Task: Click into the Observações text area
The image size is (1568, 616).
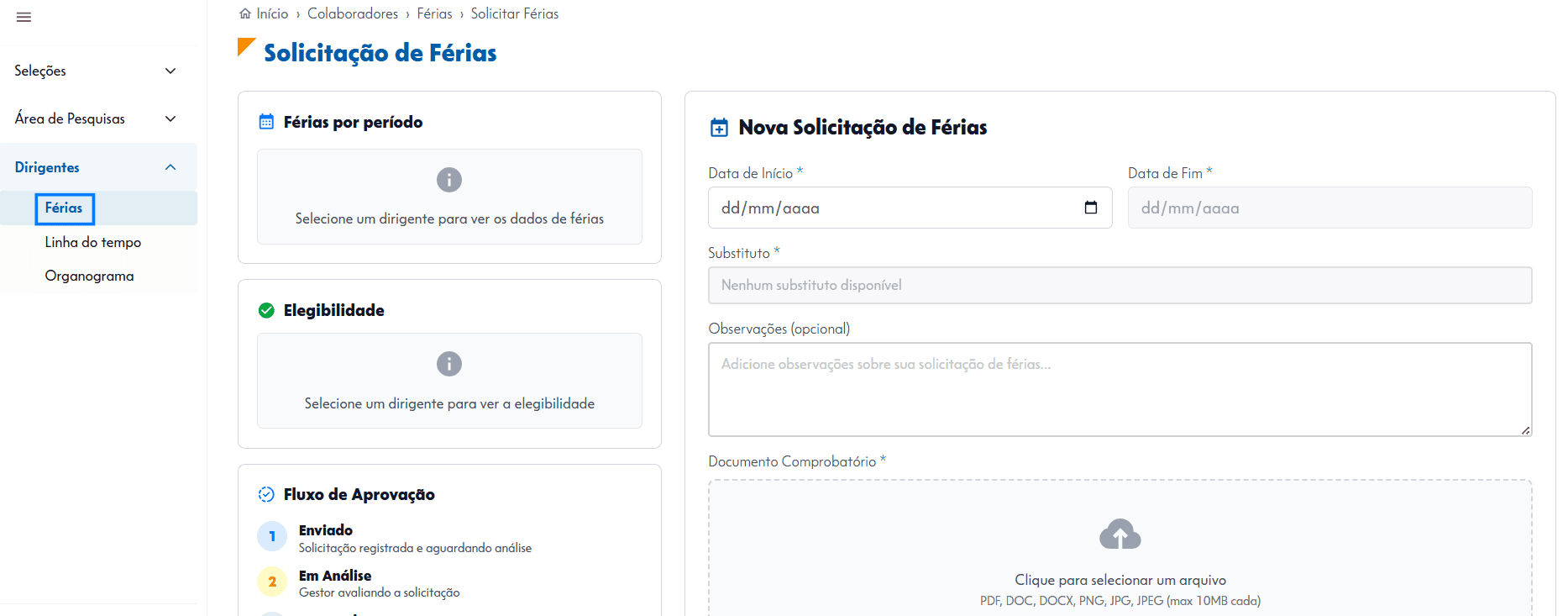Action: (1120, 389)
